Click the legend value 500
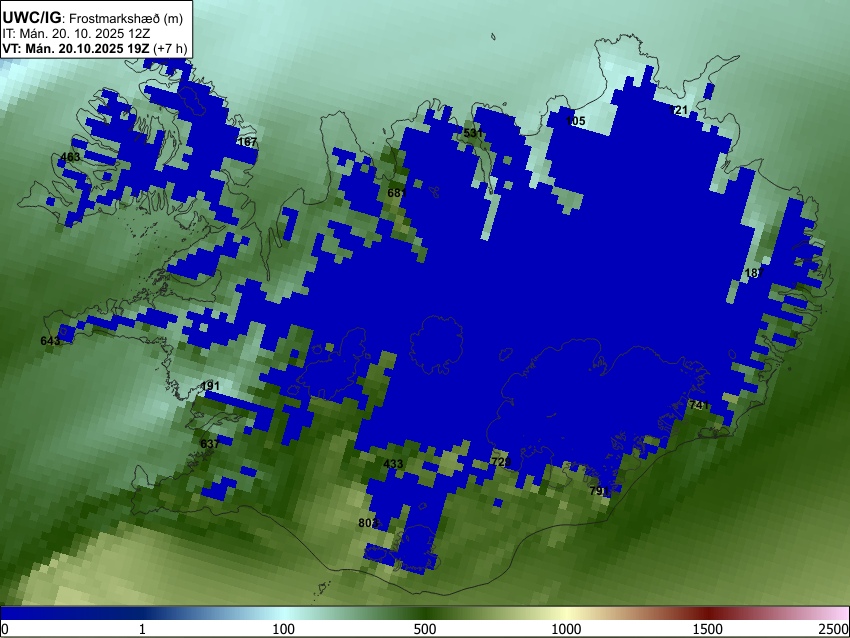The width and height of the screenshot is (850, 638). point(425,629)
